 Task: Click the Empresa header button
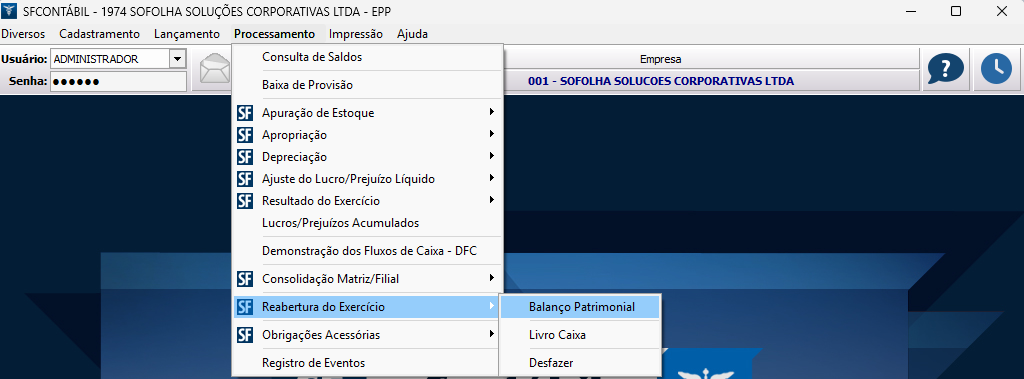[660, 59]
